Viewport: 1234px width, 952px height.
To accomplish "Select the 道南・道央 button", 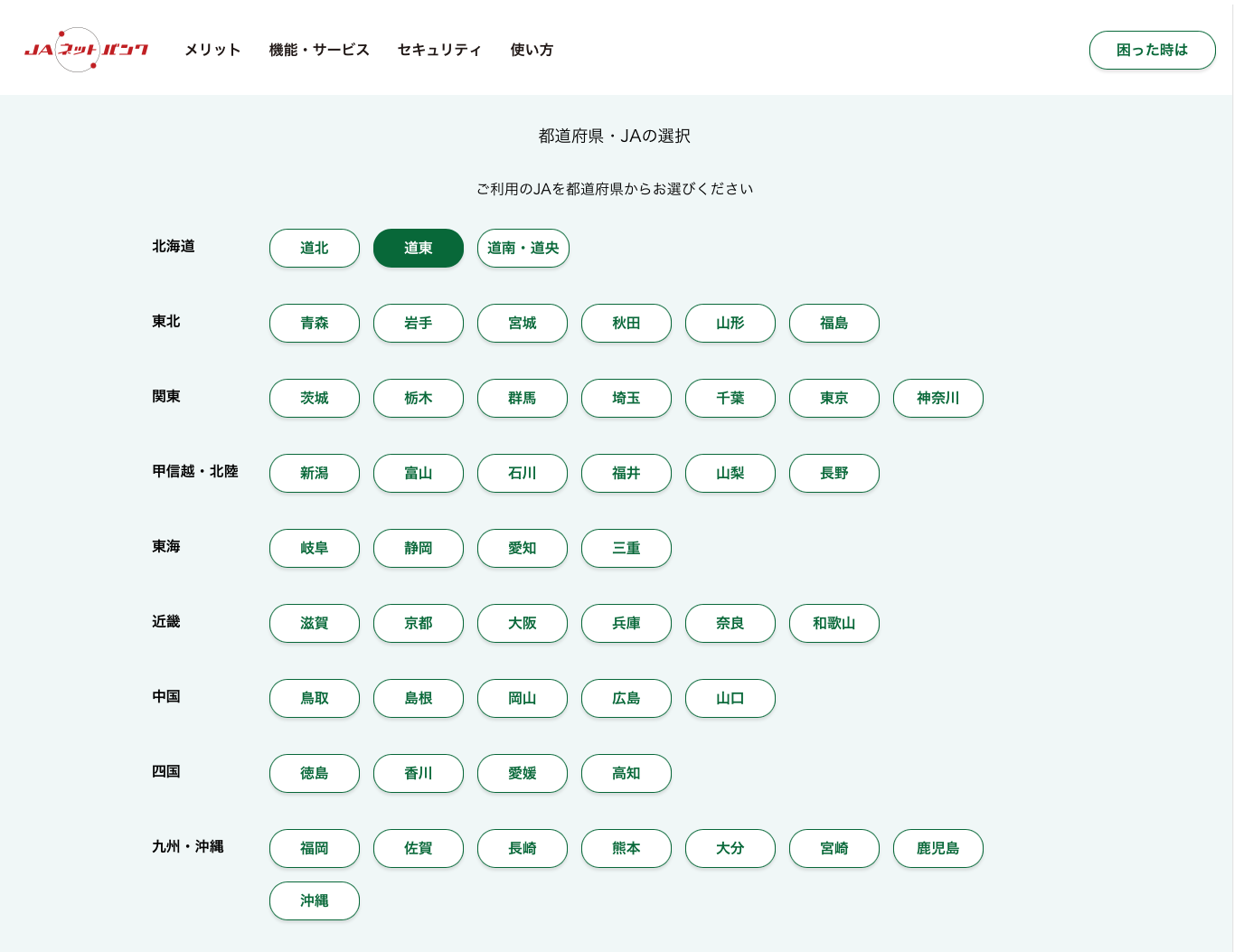I will tap(523, 248).
